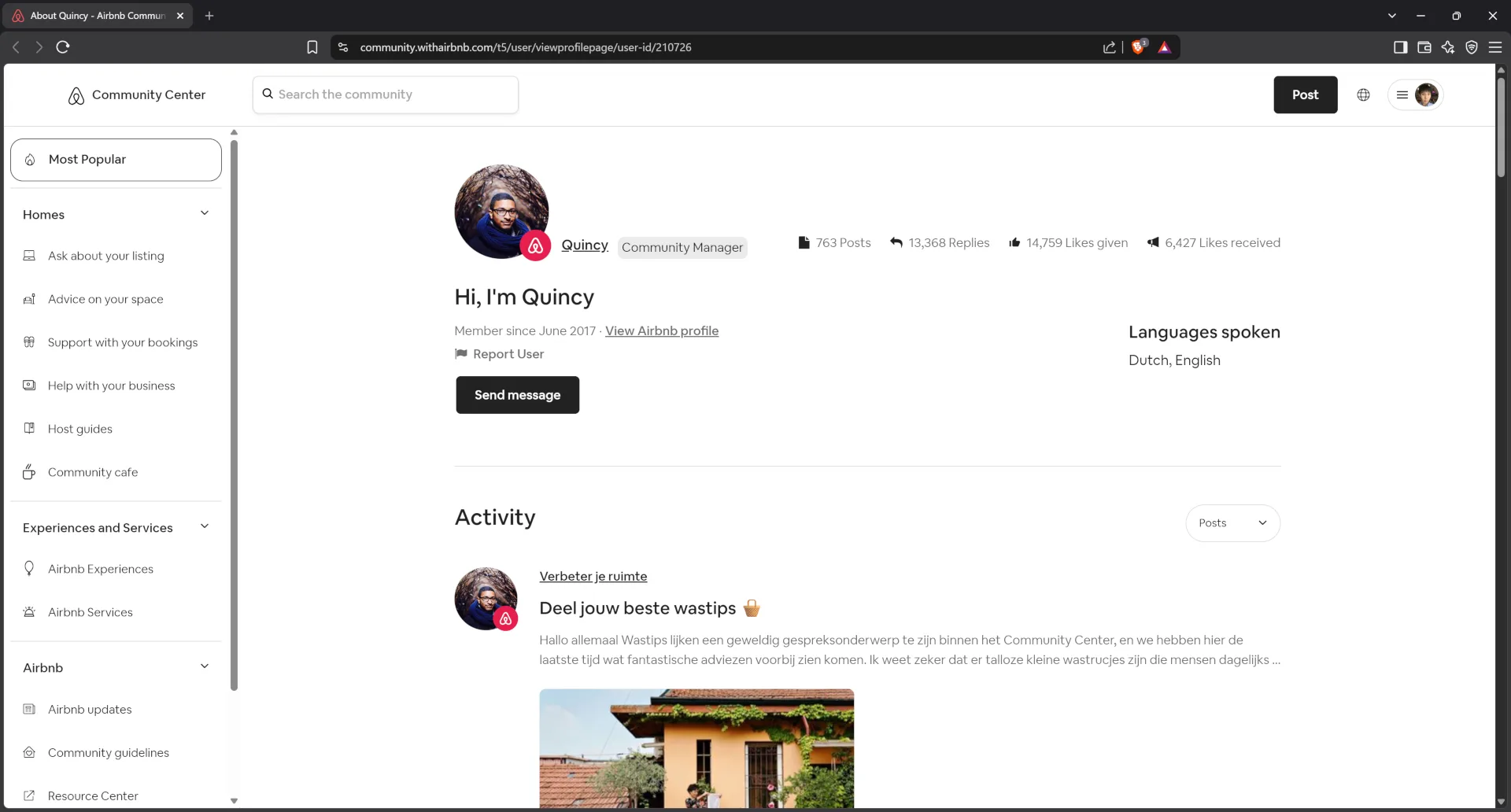Open the house photo in post

tap(696, 748)
